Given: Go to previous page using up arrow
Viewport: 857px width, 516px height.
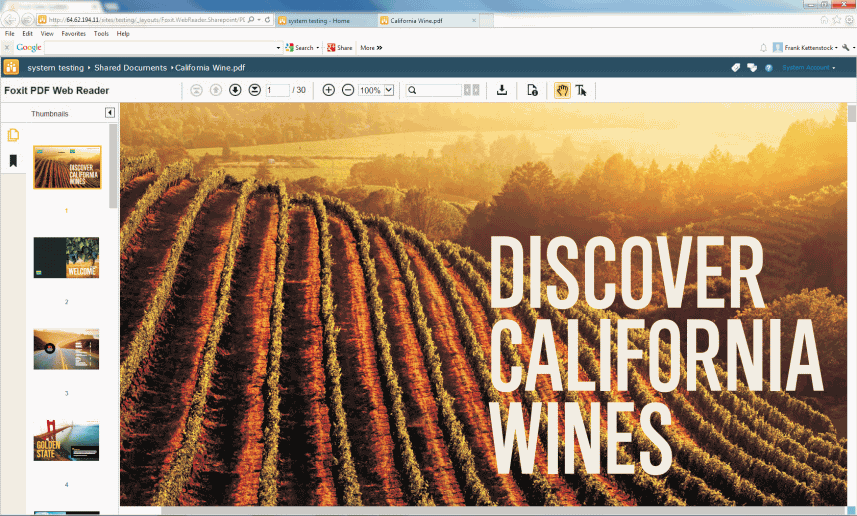Looking at the screenshot, I should 216,90.
